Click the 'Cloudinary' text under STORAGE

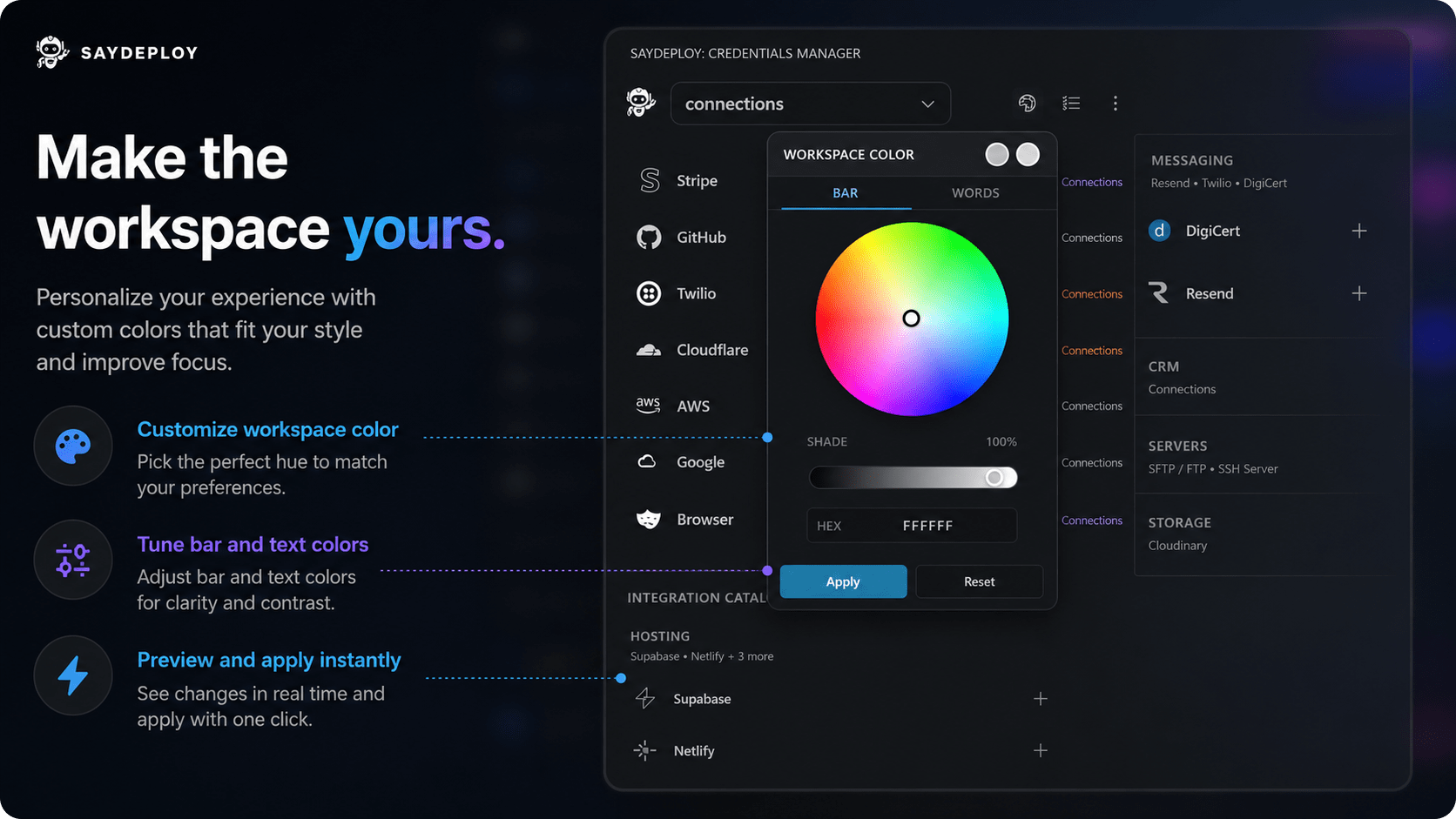point(1177,546)
